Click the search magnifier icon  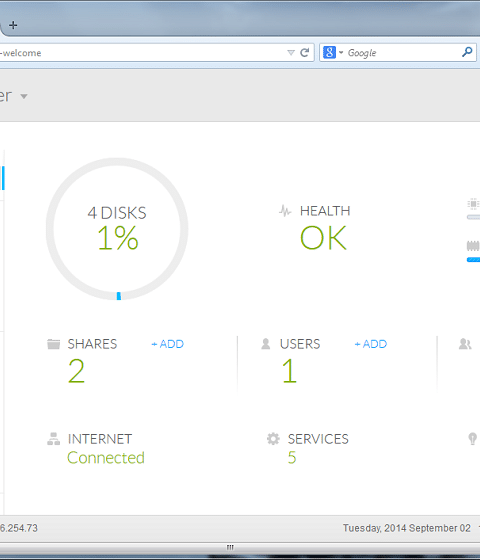(x=467, y=52)
